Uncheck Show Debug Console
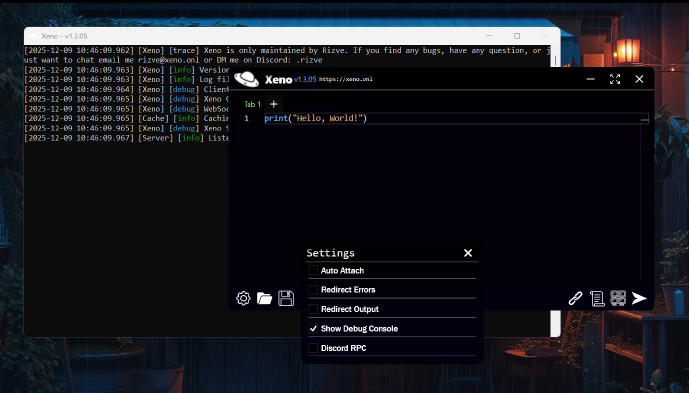 313,328
